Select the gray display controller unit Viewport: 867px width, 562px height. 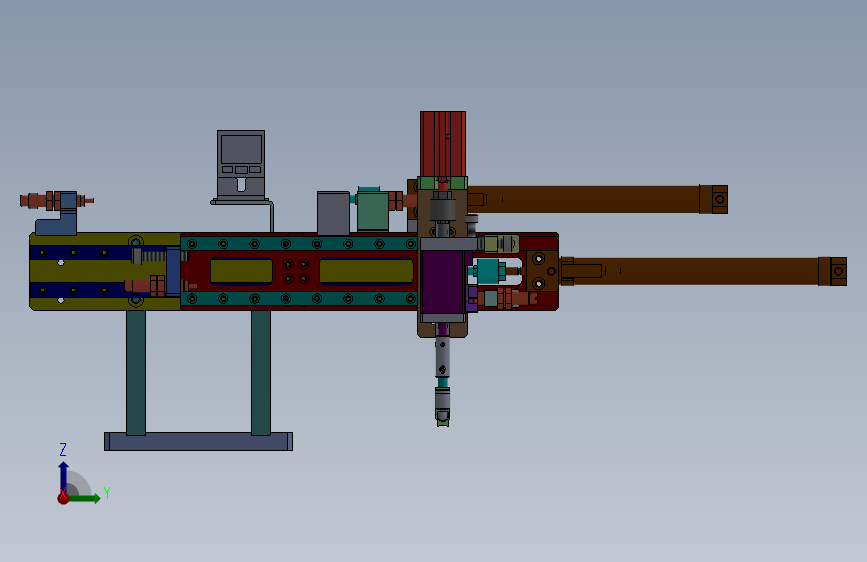241,165
